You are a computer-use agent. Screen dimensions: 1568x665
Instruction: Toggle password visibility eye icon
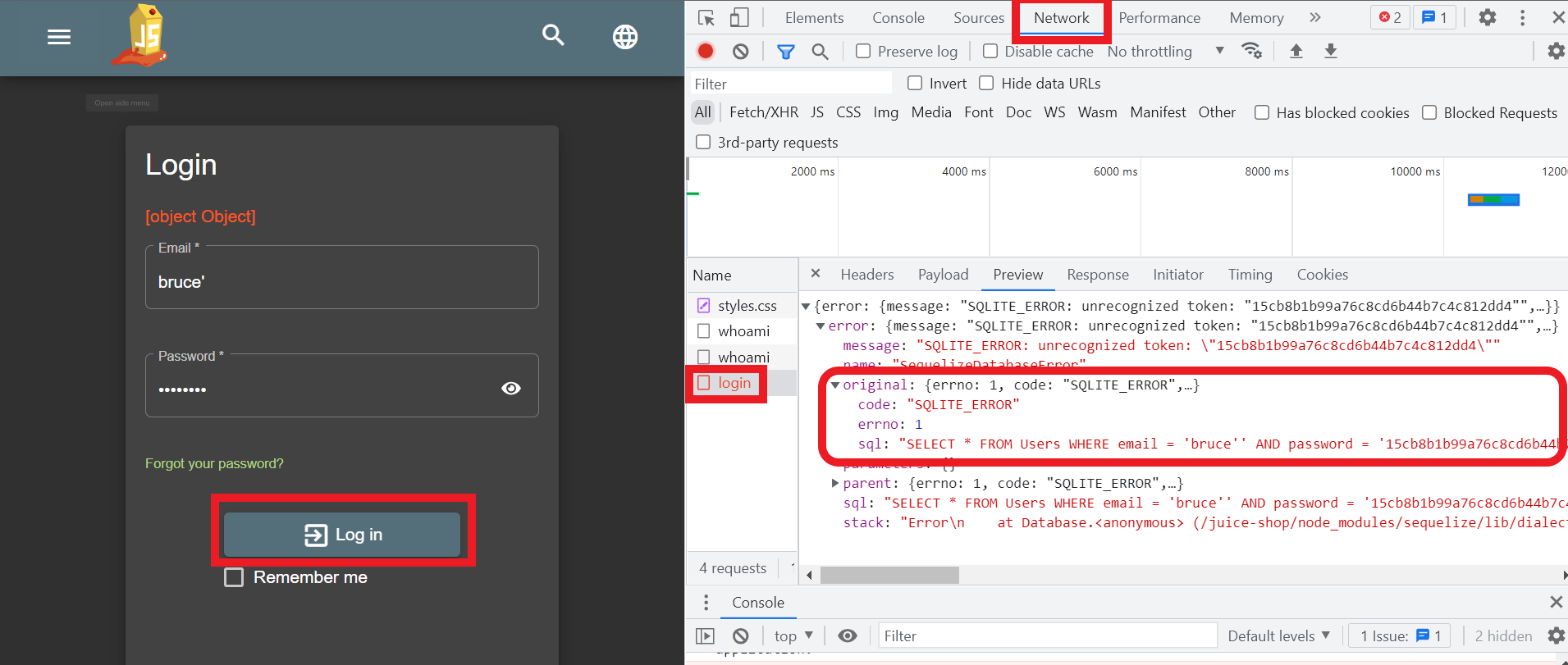[x=511, y=388]
